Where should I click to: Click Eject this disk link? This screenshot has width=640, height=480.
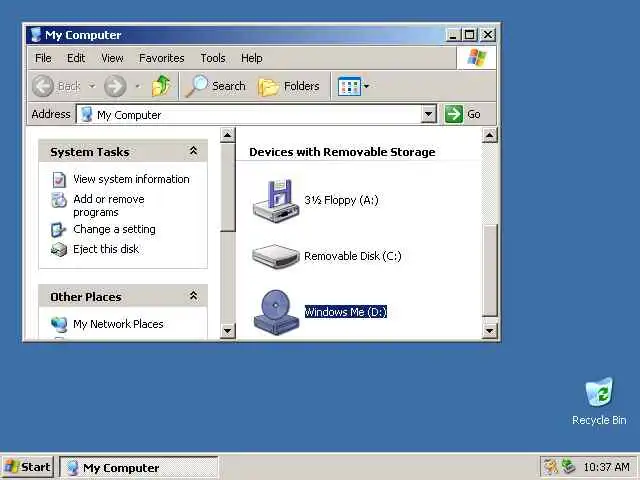pos(106,249)
